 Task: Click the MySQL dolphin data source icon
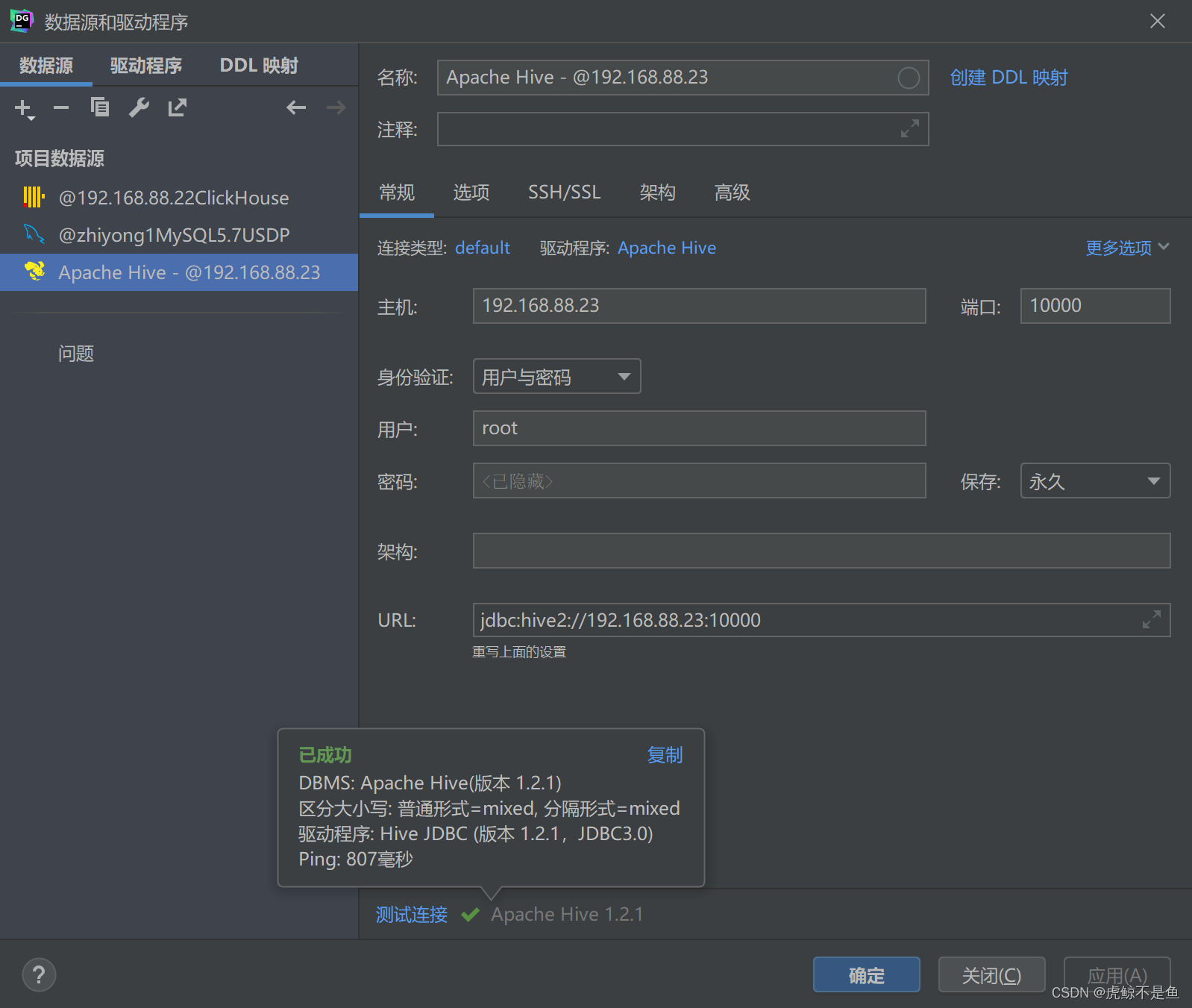click(34, 234)
